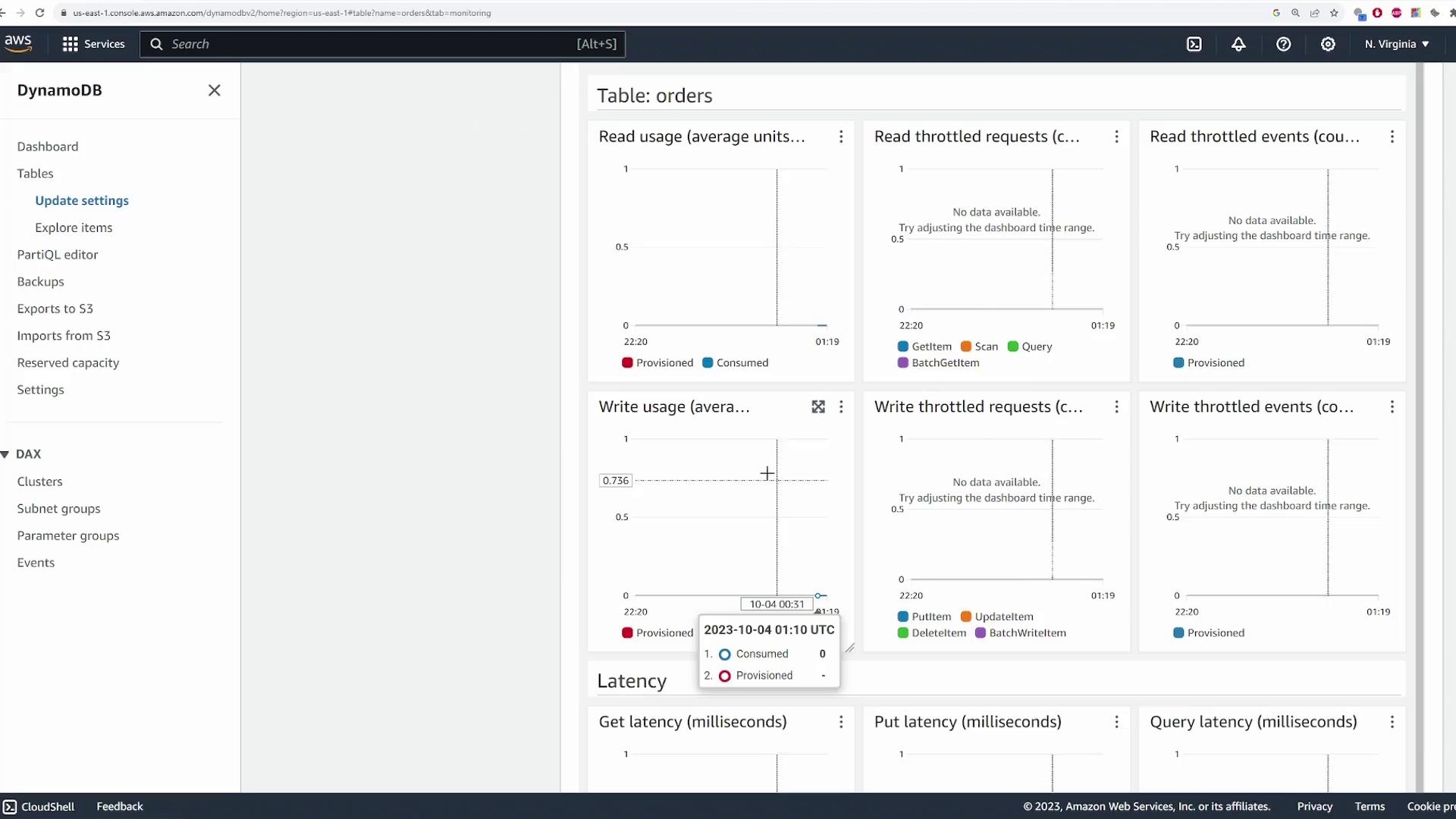Close the DynamoDB side navigation panel
Image resolution: width=1456 pixels, height=819 pixels.
click(215, 90)
